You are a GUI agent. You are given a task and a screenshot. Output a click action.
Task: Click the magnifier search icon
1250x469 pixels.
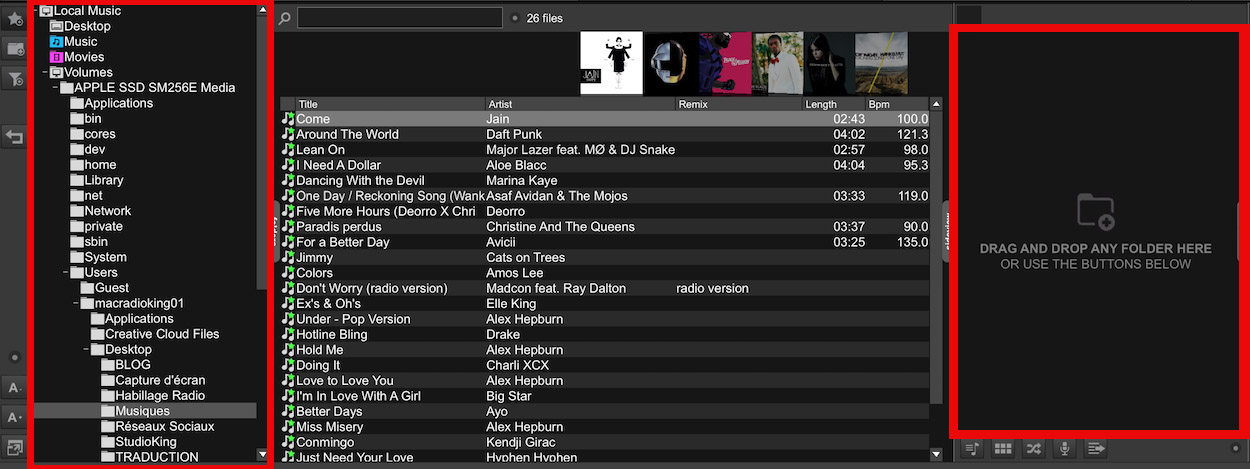285,18
